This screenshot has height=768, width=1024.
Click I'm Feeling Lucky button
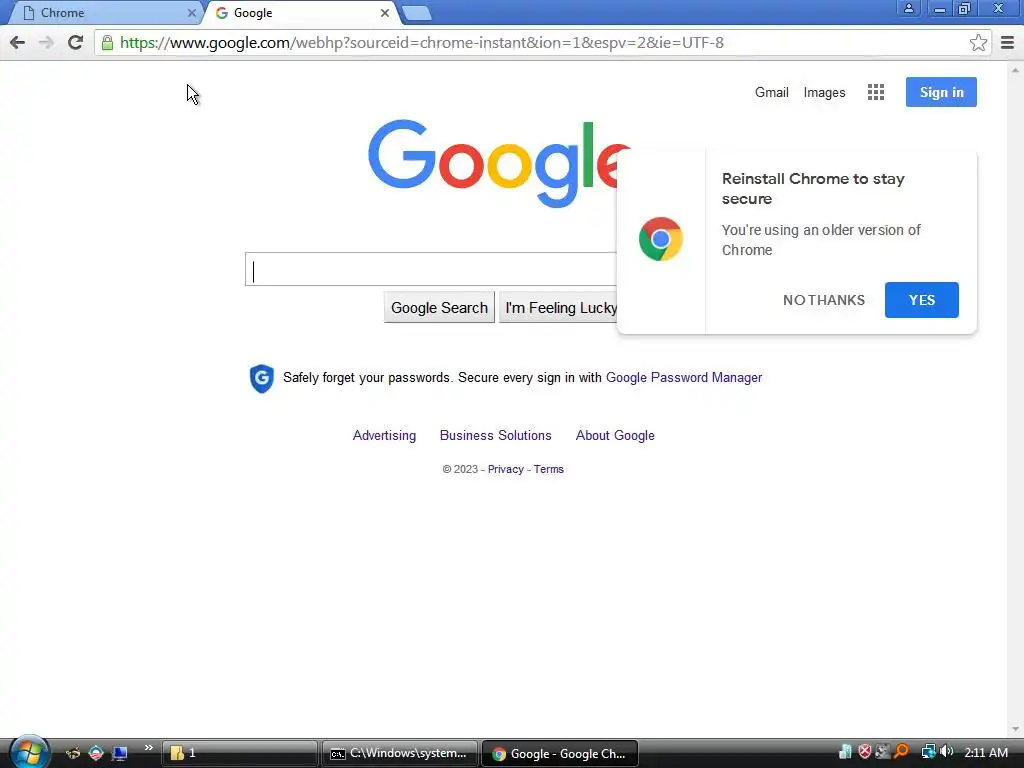click(560, 308)
